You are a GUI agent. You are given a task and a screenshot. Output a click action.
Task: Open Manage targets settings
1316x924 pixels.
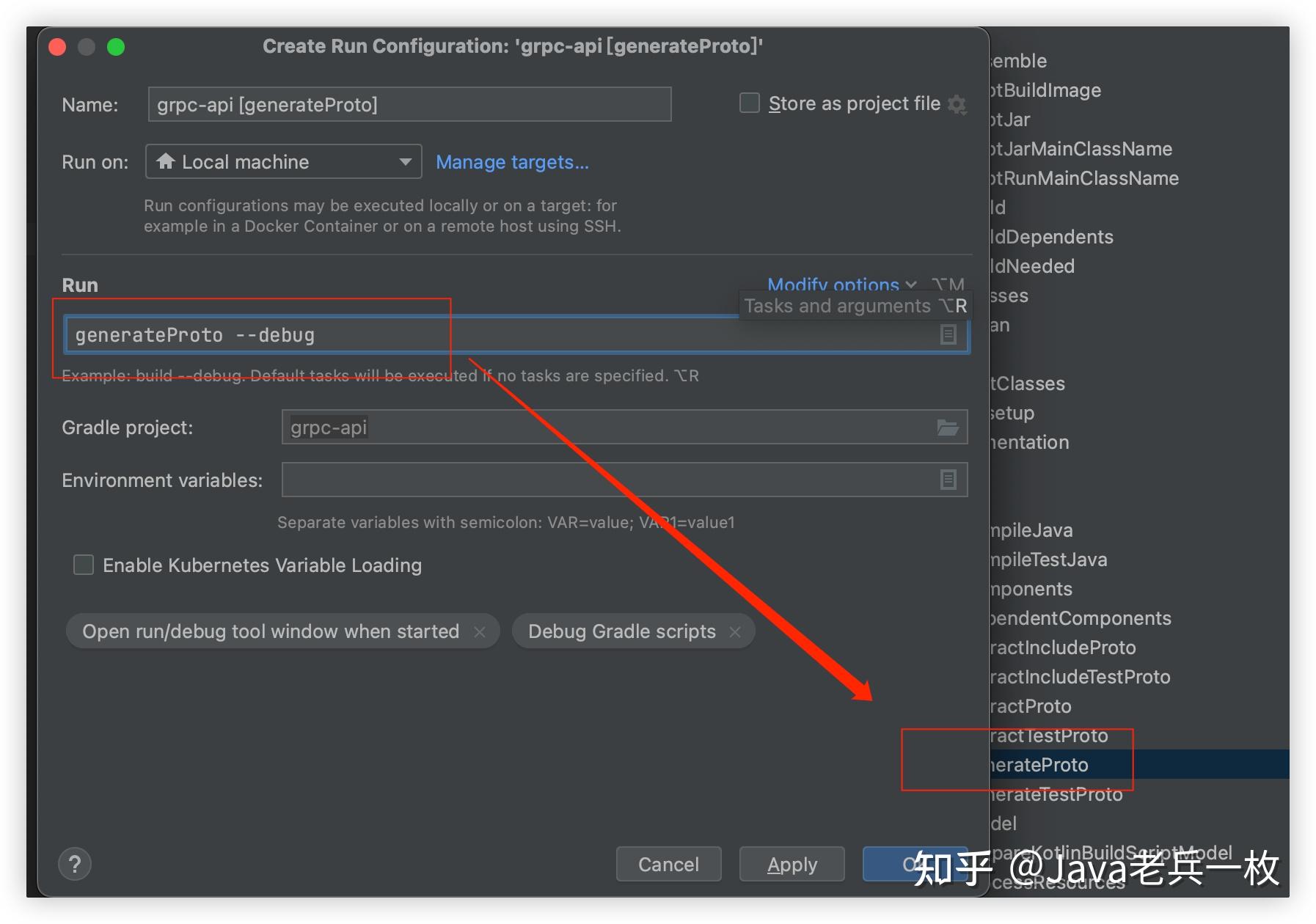click(512, 161)
